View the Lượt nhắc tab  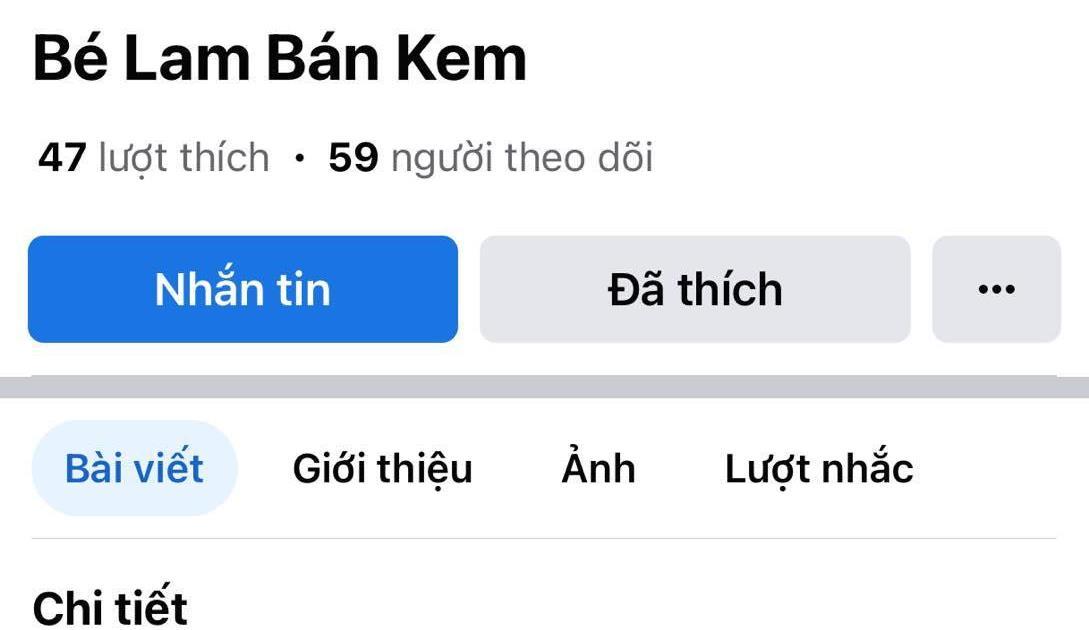click(816, 467)
